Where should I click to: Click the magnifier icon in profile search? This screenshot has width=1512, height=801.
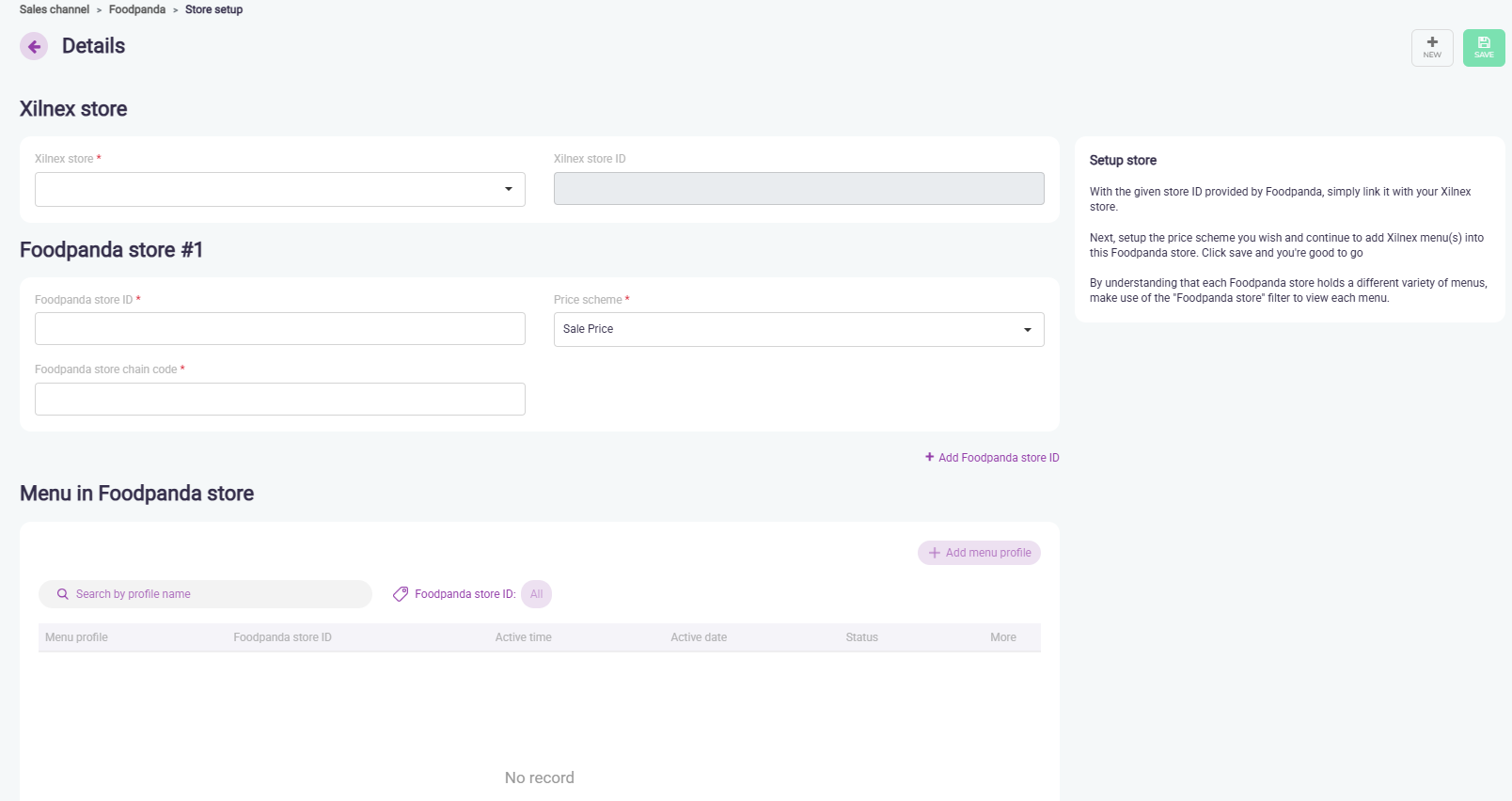pyautogui.click(x=63, y=594)
